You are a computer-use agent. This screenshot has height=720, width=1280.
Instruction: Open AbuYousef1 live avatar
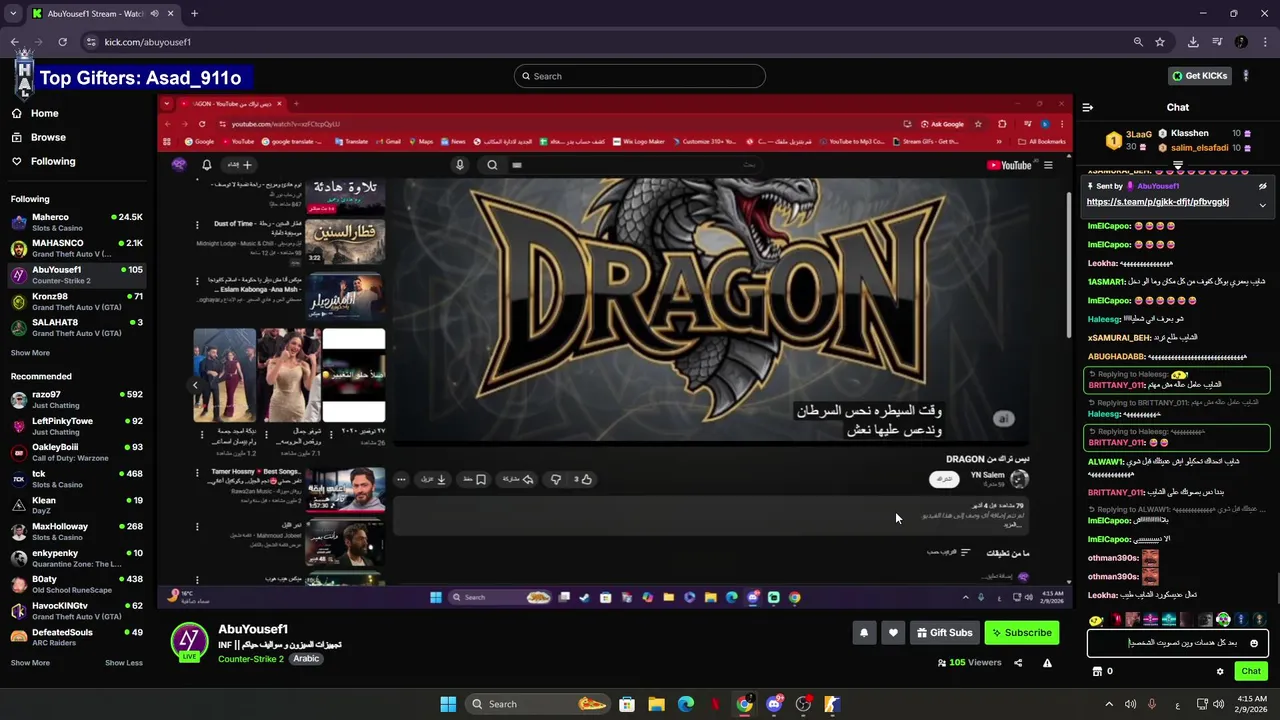coord(189,642)
